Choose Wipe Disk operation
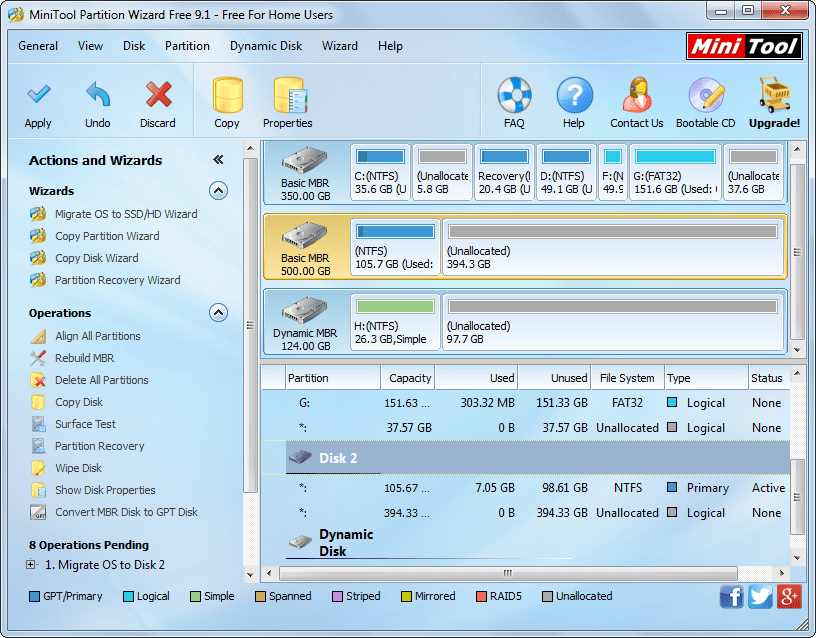The height and width of the screenshot is (638, 816). pos(79,468)
